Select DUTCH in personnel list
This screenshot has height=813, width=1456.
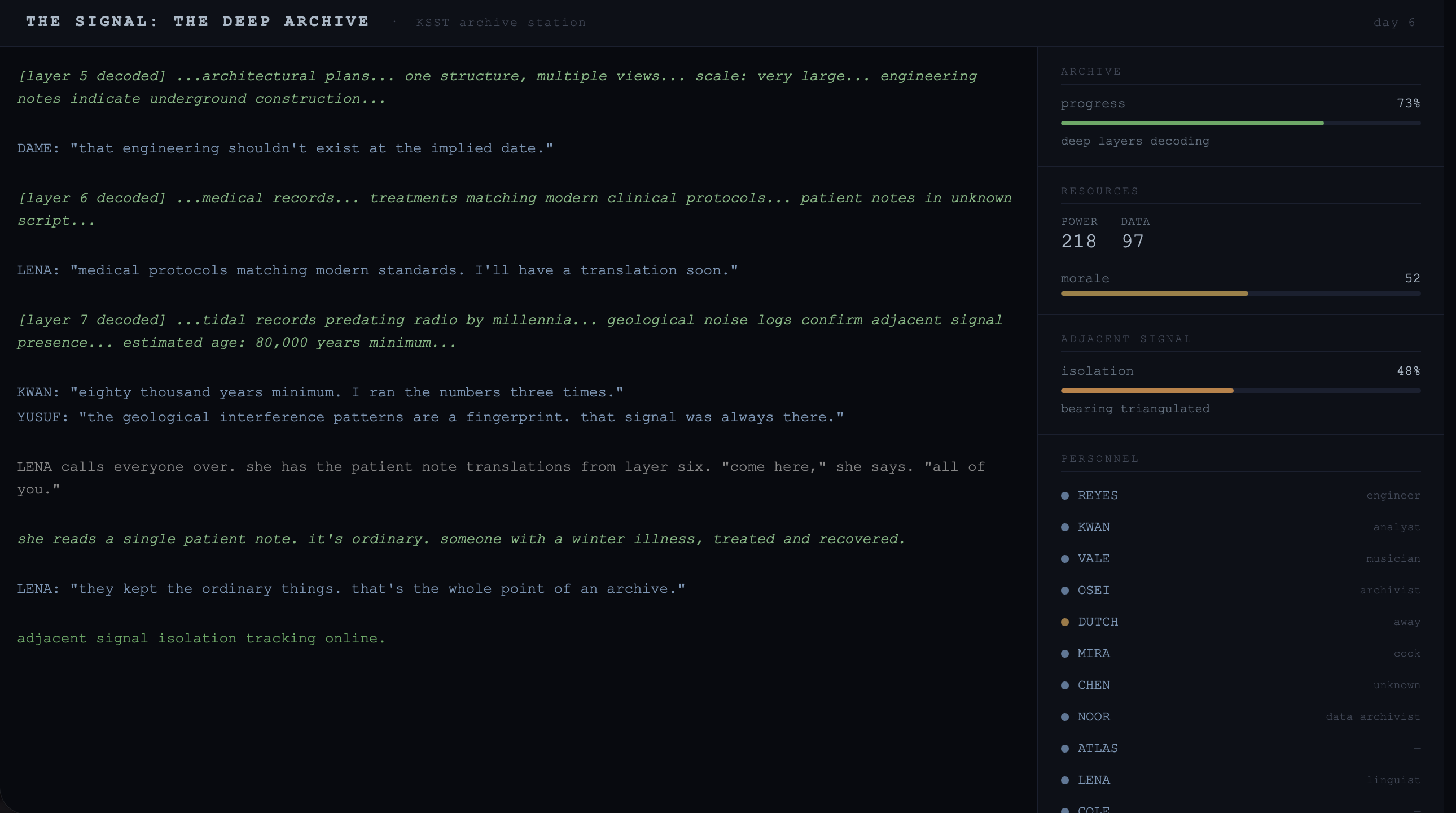1098,622
